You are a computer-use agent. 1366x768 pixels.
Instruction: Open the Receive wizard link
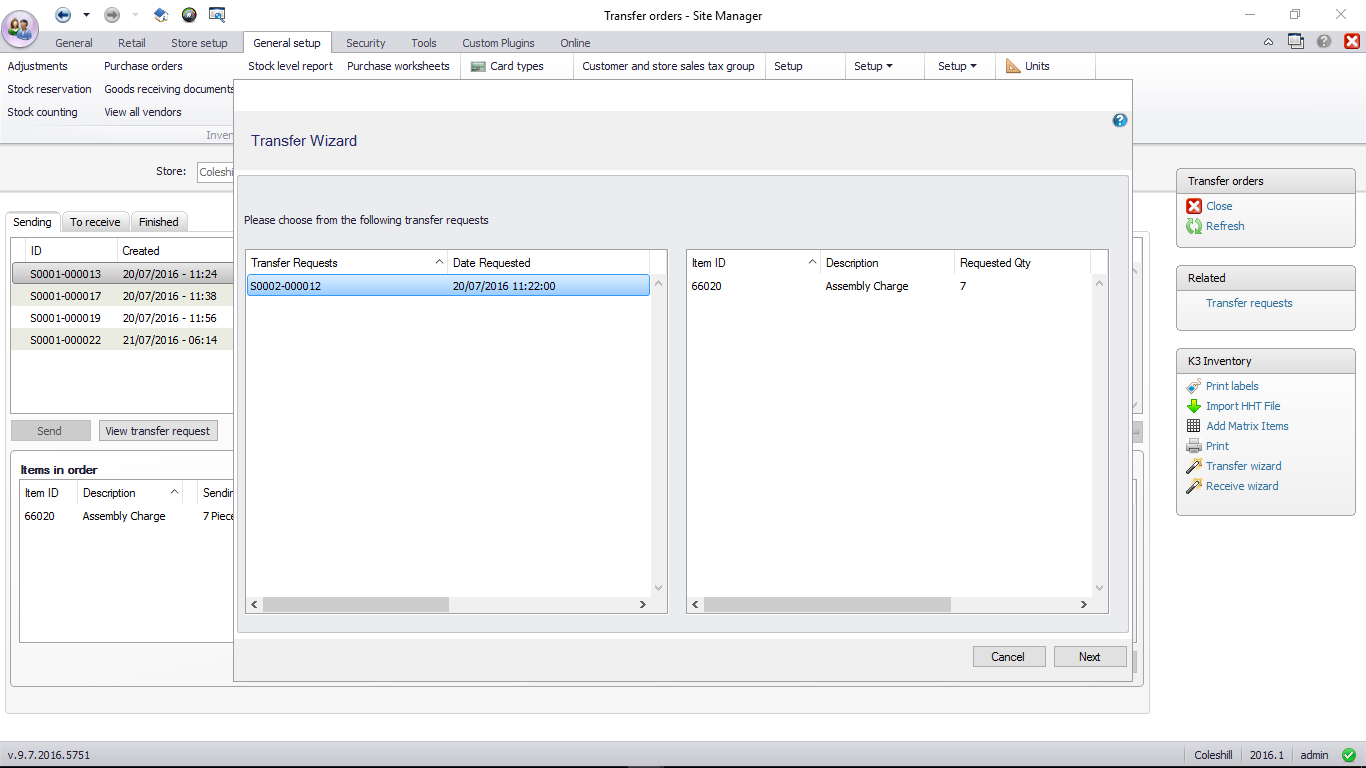tap(1241, 486)
